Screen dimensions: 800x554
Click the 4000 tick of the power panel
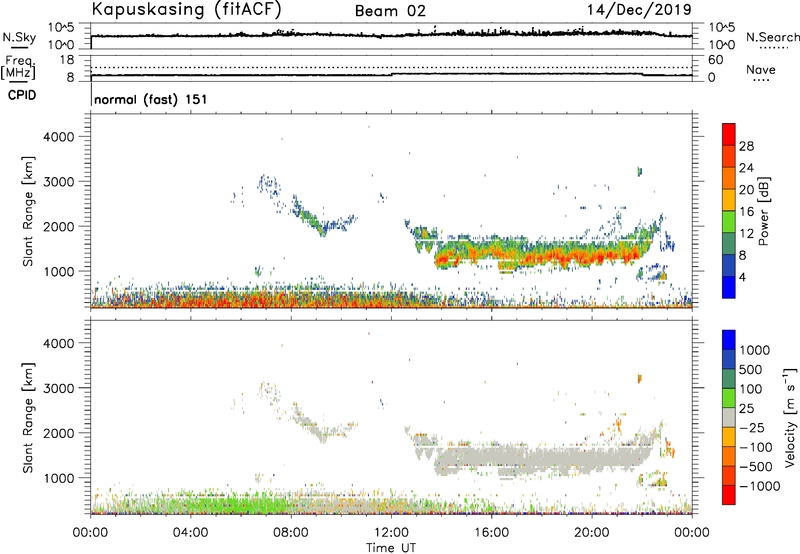tap(58, 137)
